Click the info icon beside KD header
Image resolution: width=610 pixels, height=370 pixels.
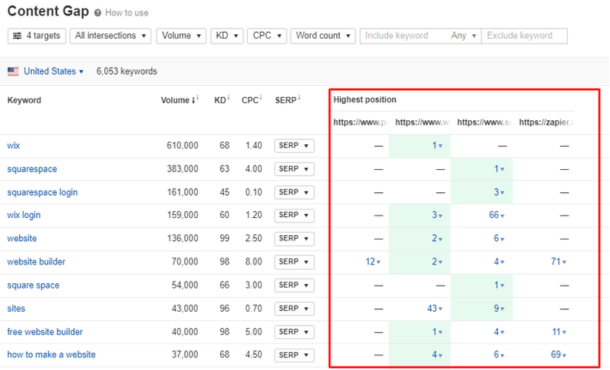click(228, 97)
